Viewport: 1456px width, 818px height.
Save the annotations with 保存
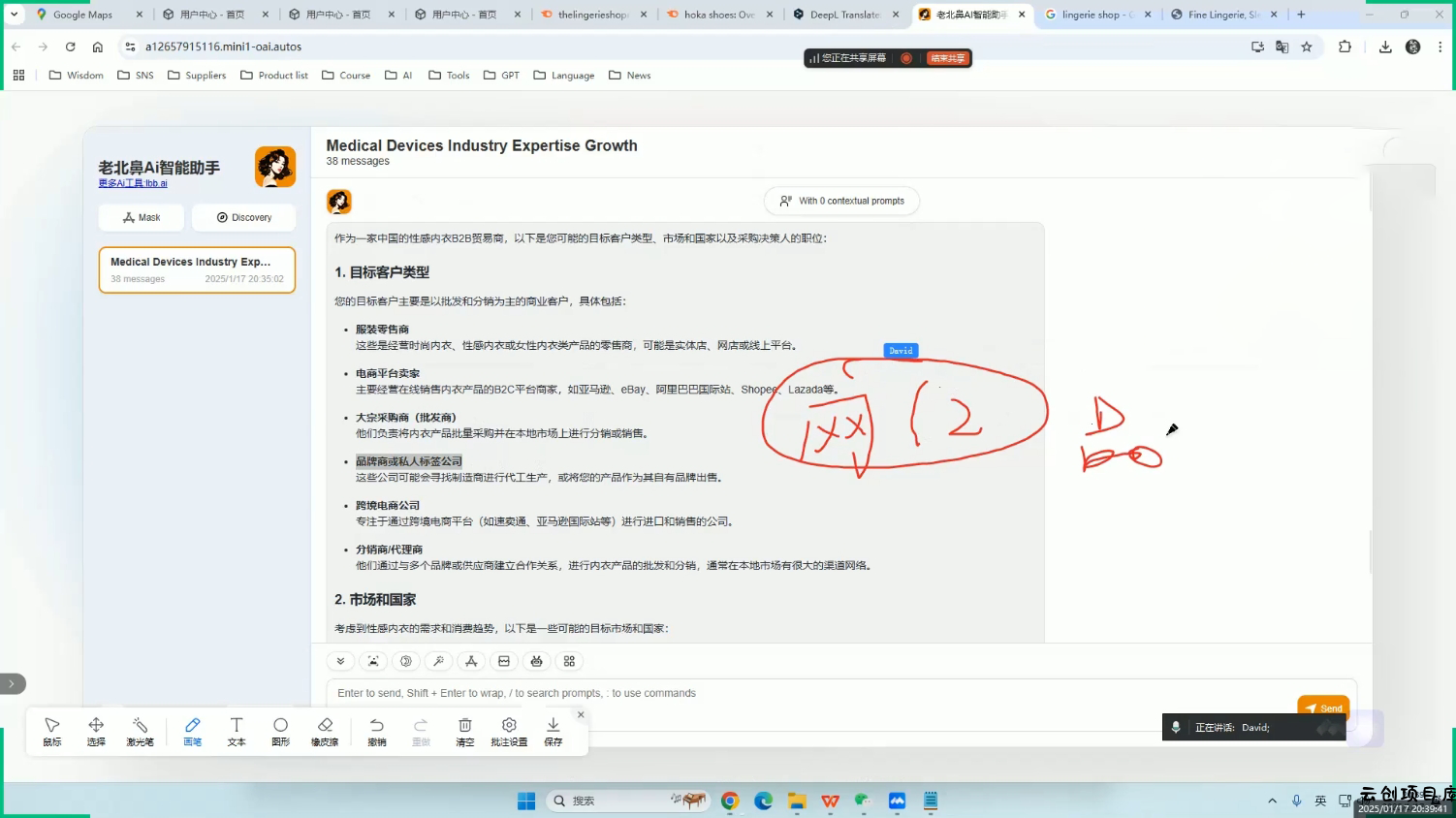click(553, 731)
